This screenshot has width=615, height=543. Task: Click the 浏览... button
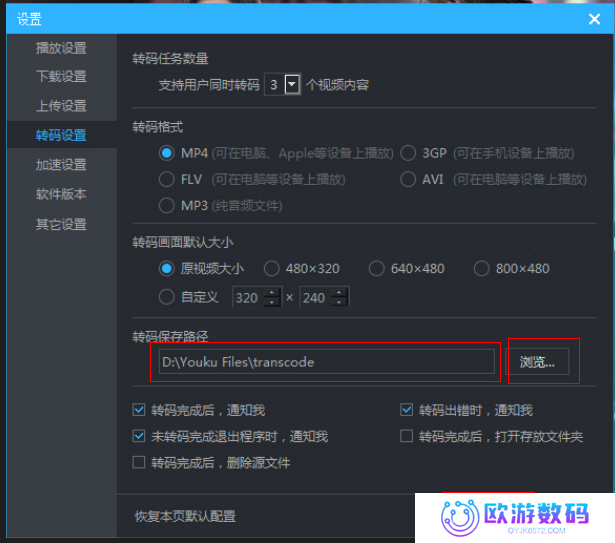coord(537,361)
